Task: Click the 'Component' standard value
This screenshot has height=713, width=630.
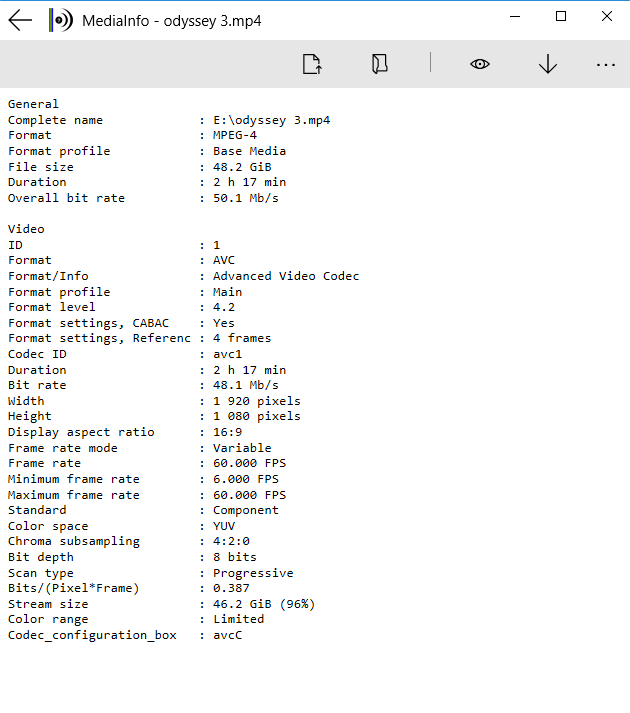Action: (246, 510)
